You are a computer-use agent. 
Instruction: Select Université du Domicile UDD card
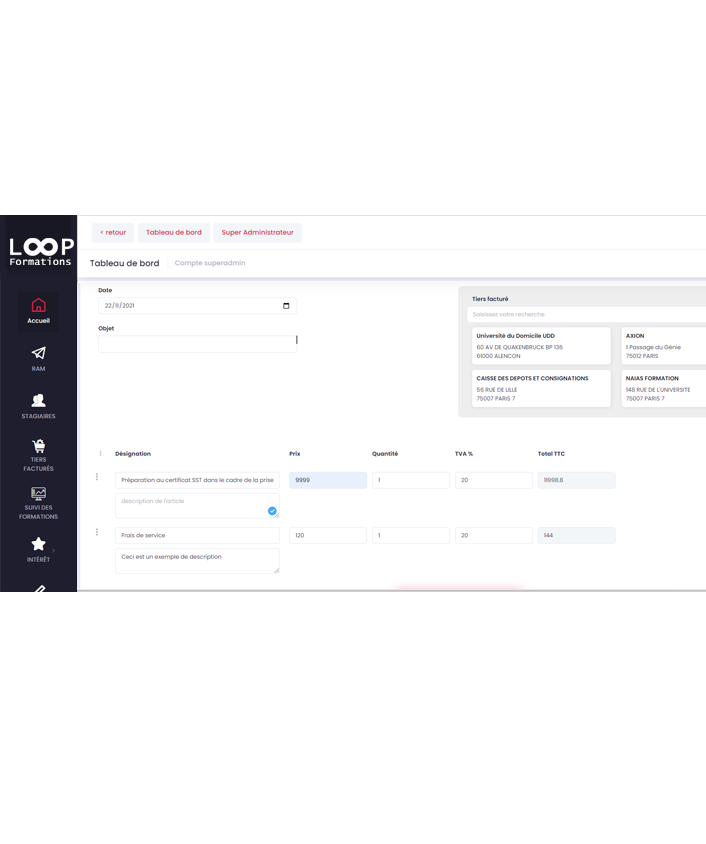(x=540, y=346)
